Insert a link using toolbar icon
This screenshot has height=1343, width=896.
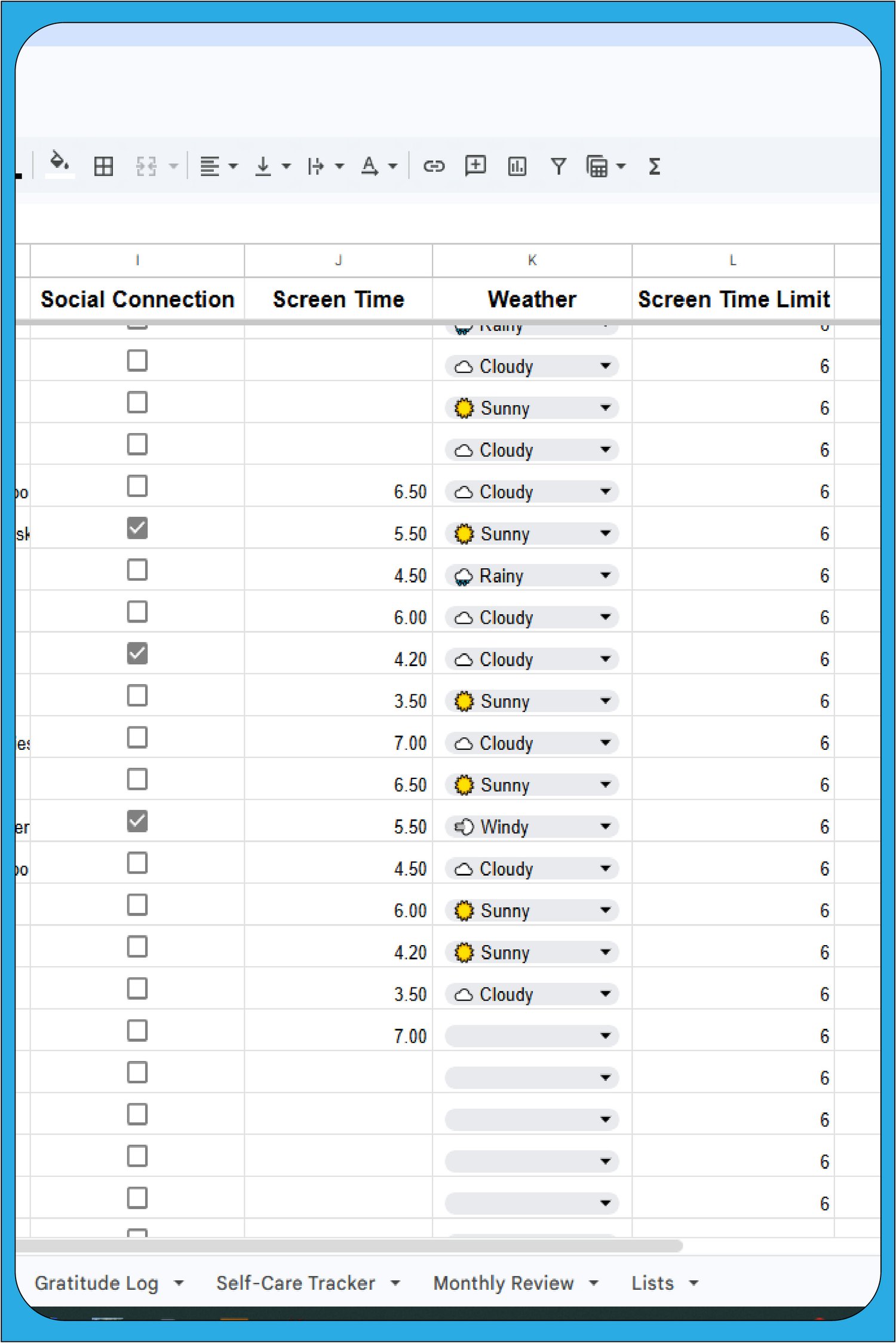pyautogui.click(x=434, y=166)
